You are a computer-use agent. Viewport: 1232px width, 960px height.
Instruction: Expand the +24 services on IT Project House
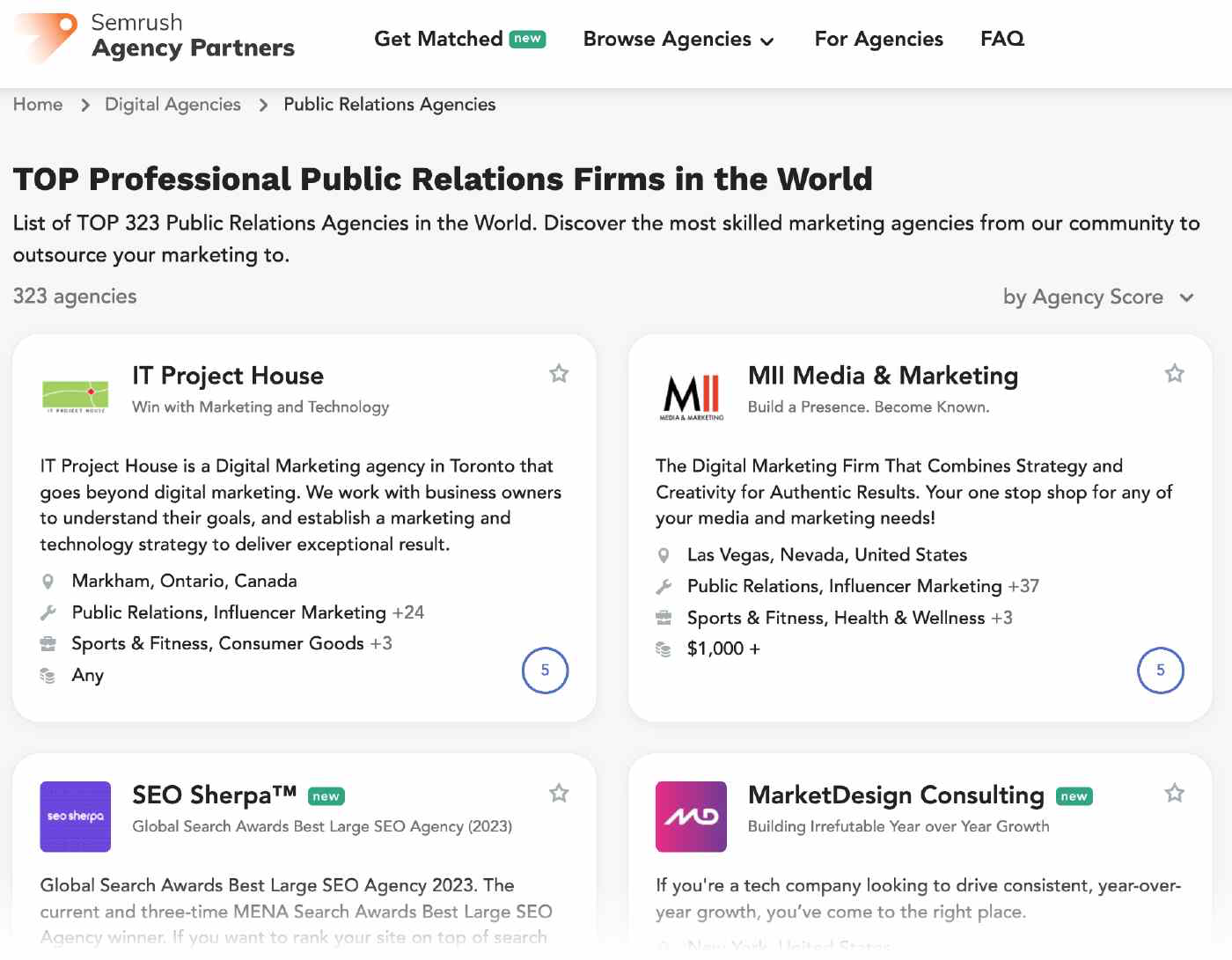click(408, 612)
